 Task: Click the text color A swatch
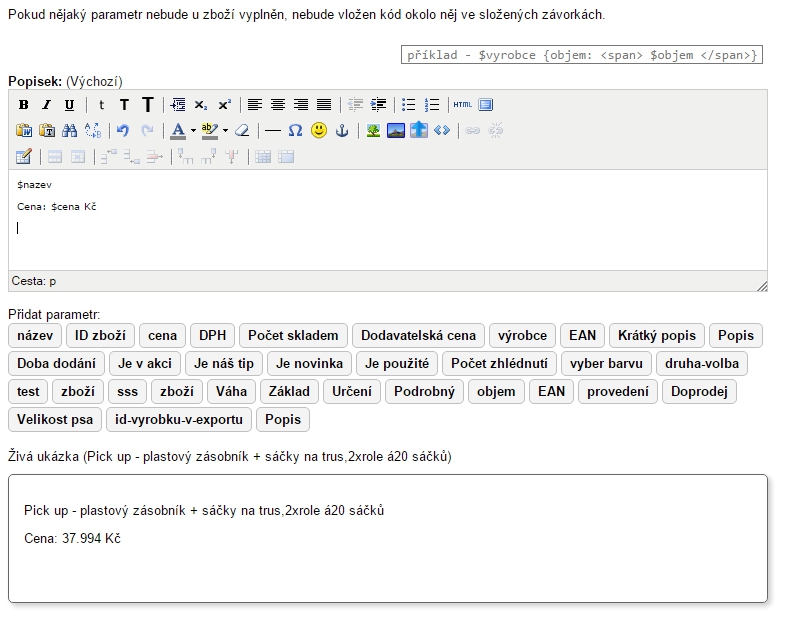coord(178,130)
